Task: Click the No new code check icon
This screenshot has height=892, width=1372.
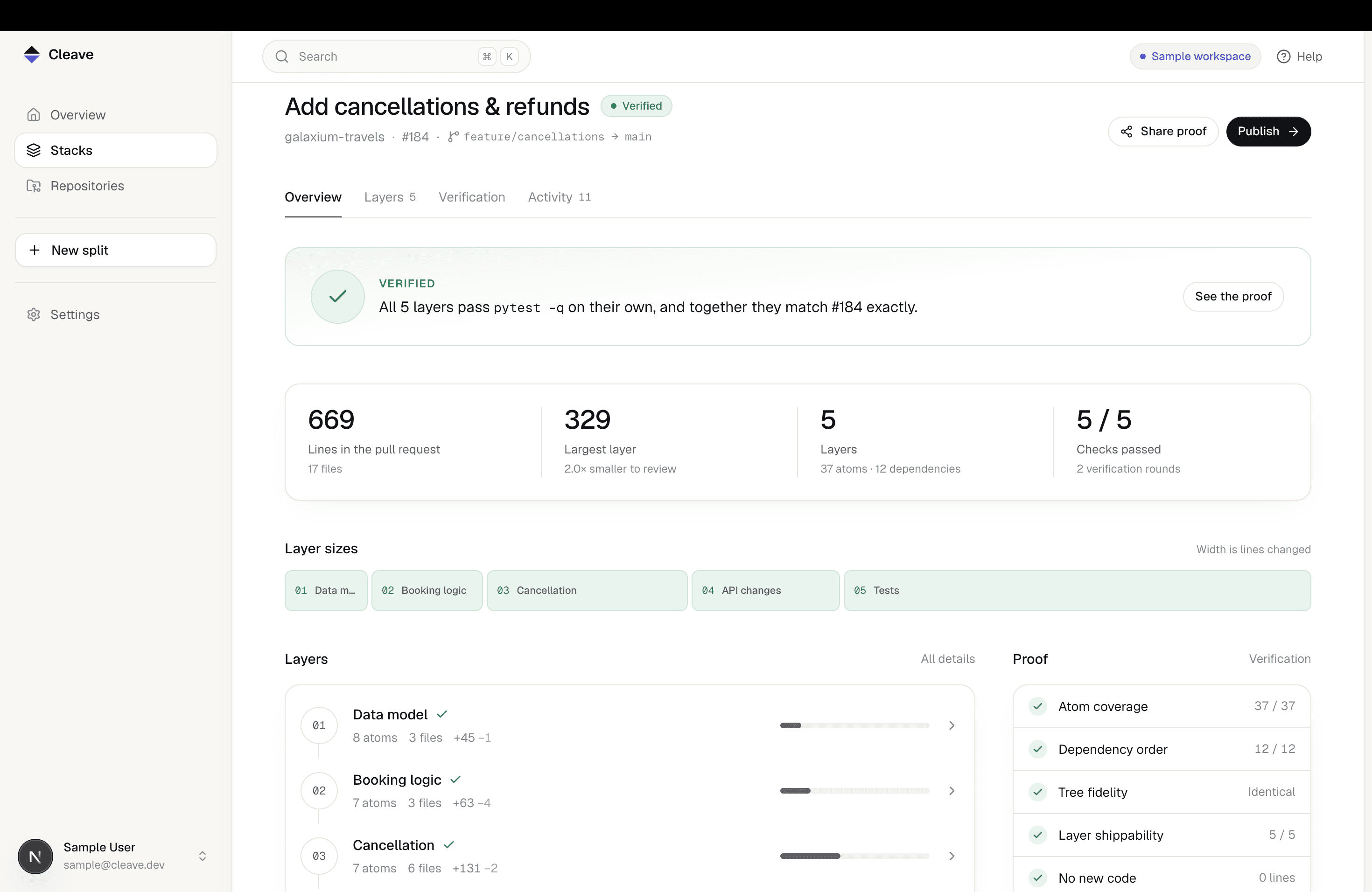Action: 1038,878
